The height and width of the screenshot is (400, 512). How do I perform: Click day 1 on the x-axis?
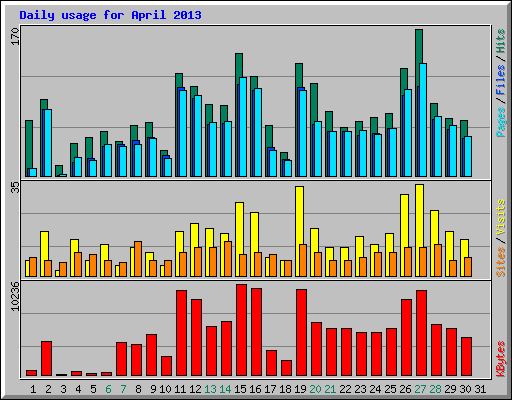pyautogui.click(x=33, y=389)
